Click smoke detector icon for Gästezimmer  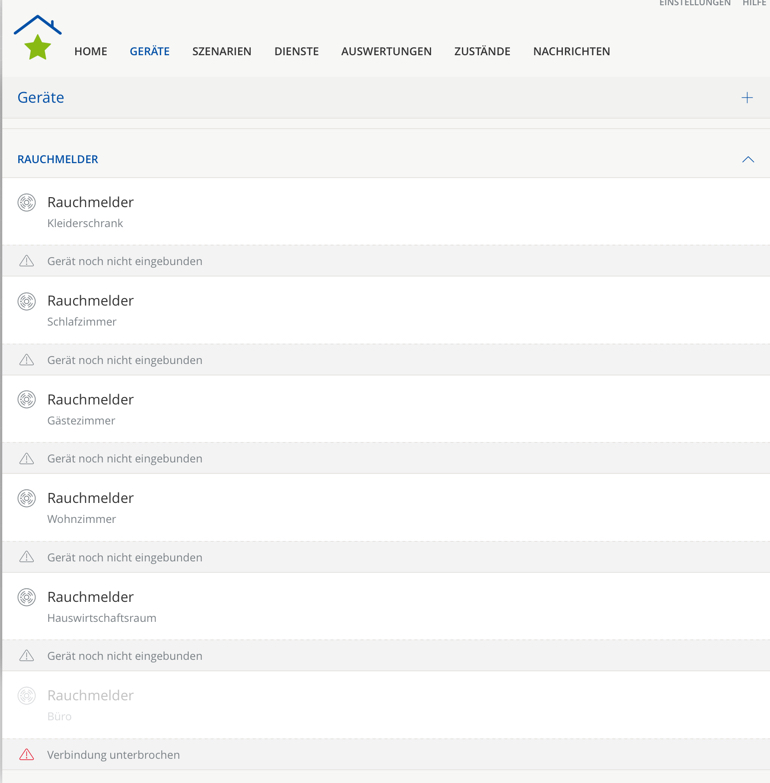[27, 400]
